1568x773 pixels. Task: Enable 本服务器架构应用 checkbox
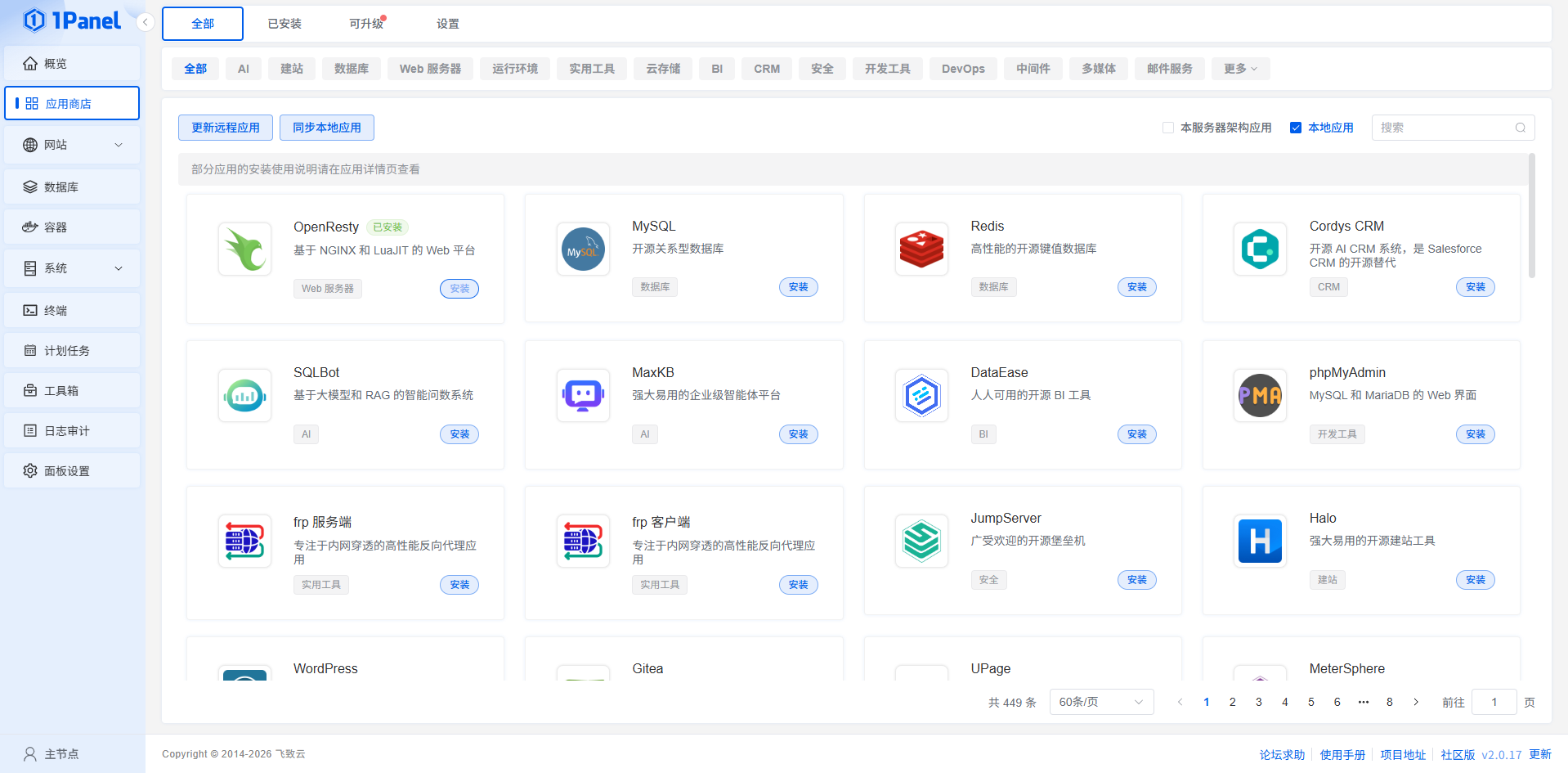(x=1168, y=128)
